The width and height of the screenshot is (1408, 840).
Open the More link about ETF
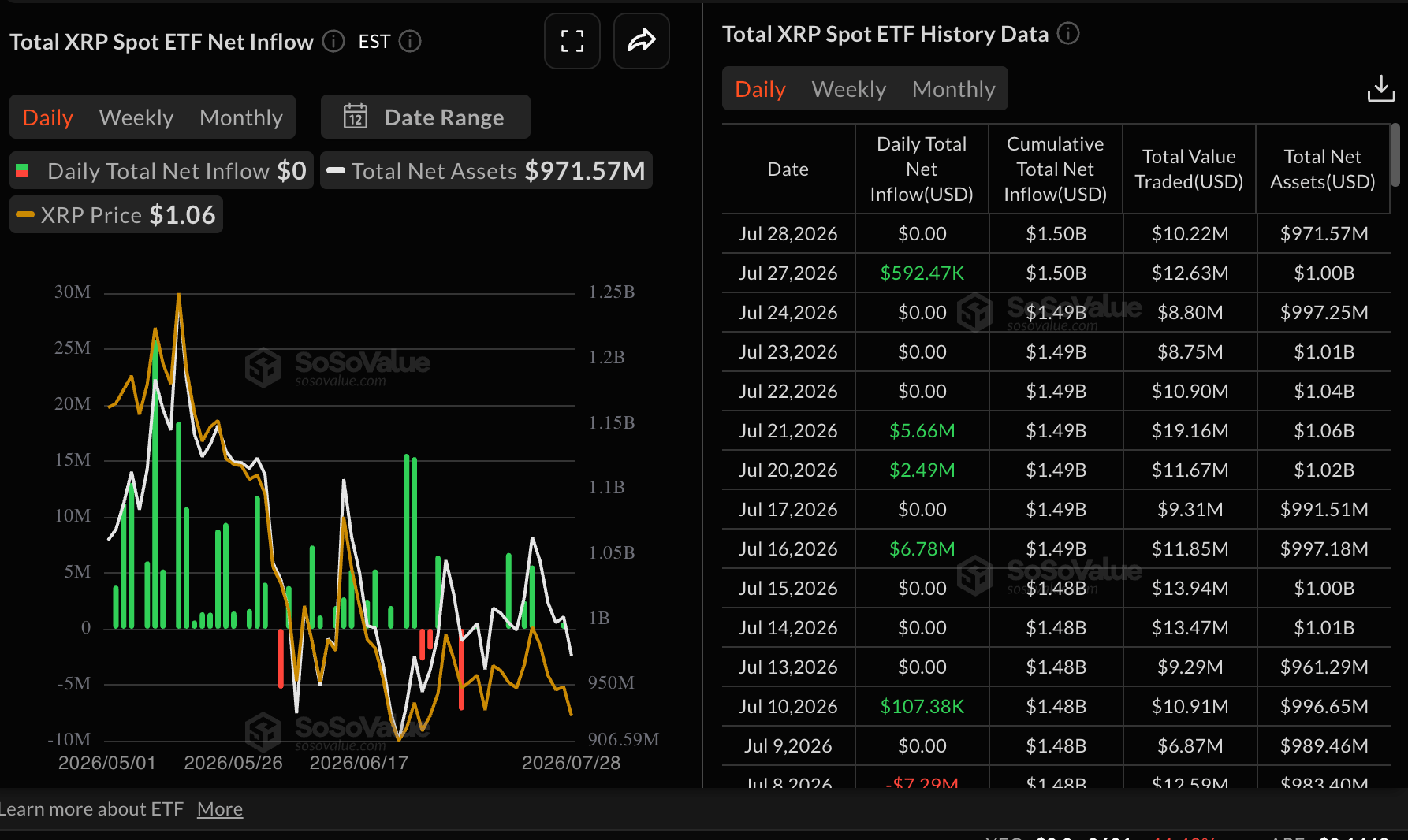click(x=220, y=809)
